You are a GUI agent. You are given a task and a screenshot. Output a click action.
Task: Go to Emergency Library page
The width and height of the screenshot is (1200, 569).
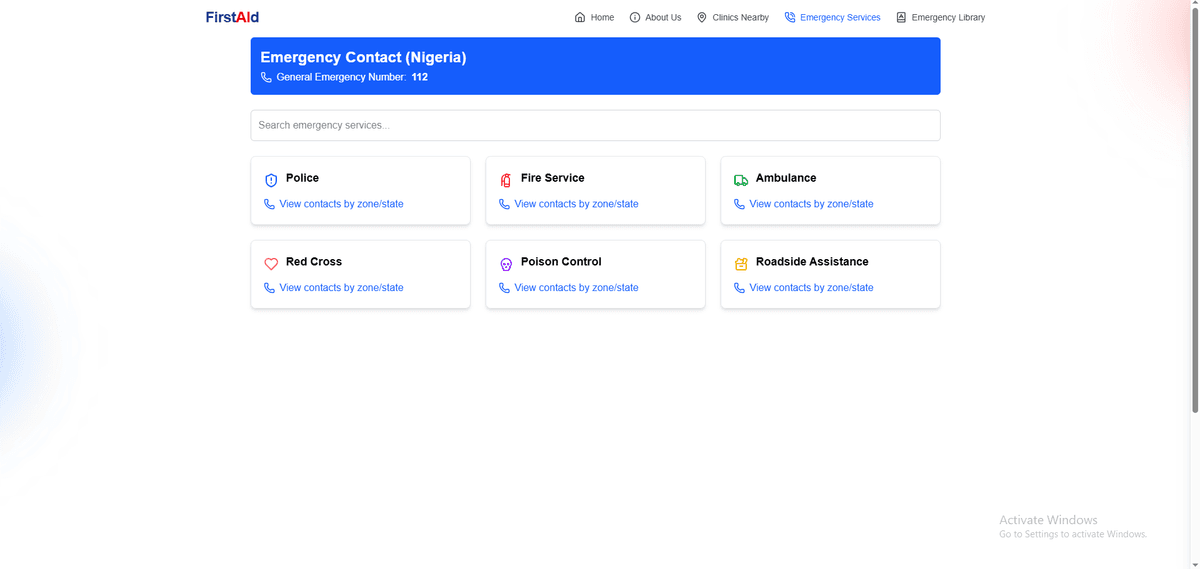tap(947, 17)
